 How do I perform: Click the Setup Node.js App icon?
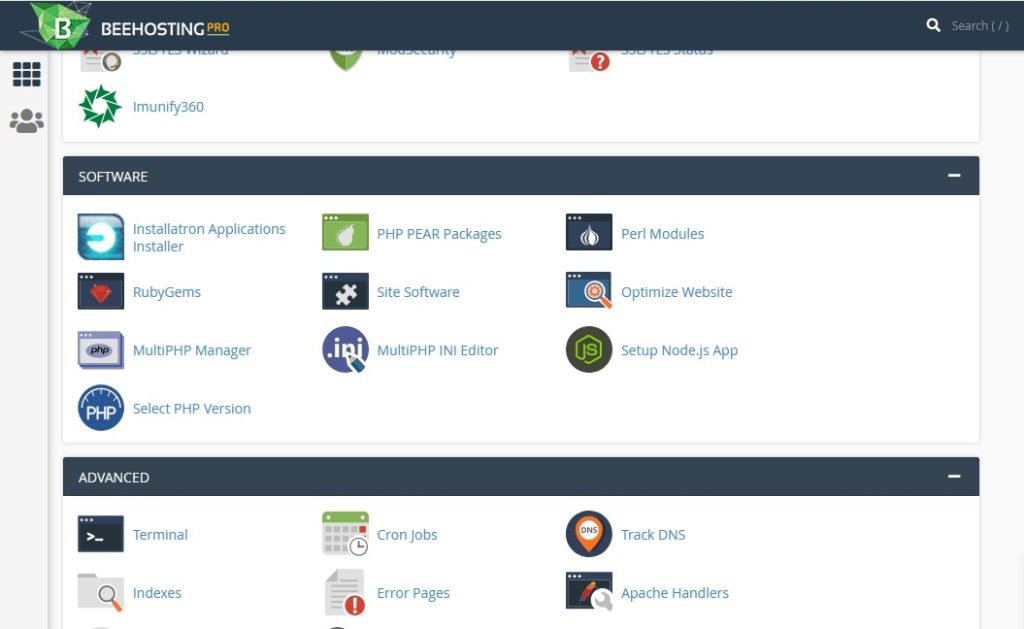pos(588,349)
